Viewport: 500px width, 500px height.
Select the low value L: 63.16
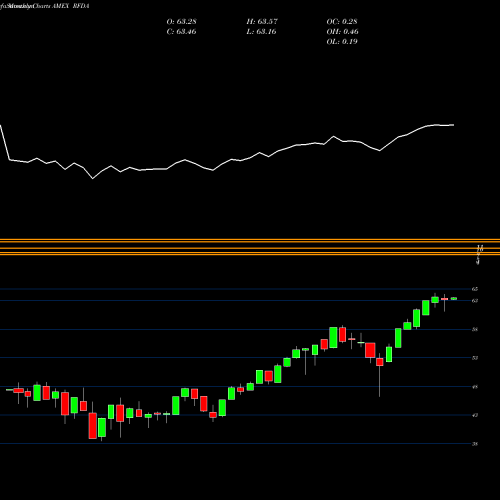point(262,32)
